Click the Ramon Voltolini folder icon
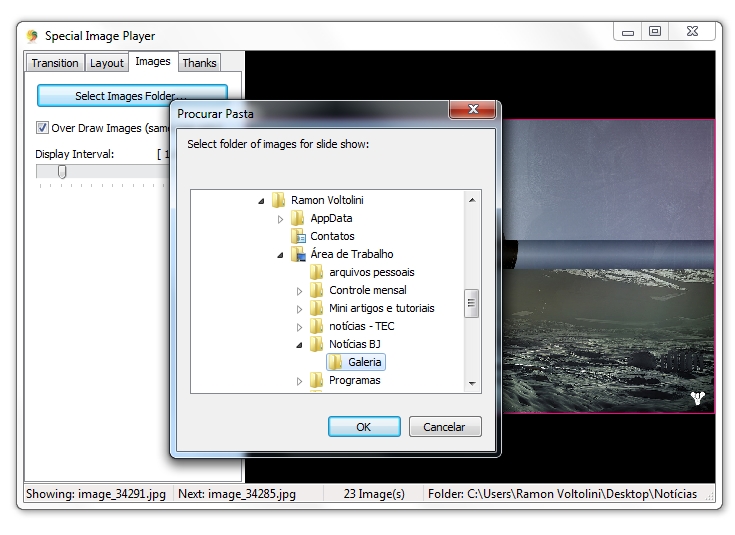 278,200
